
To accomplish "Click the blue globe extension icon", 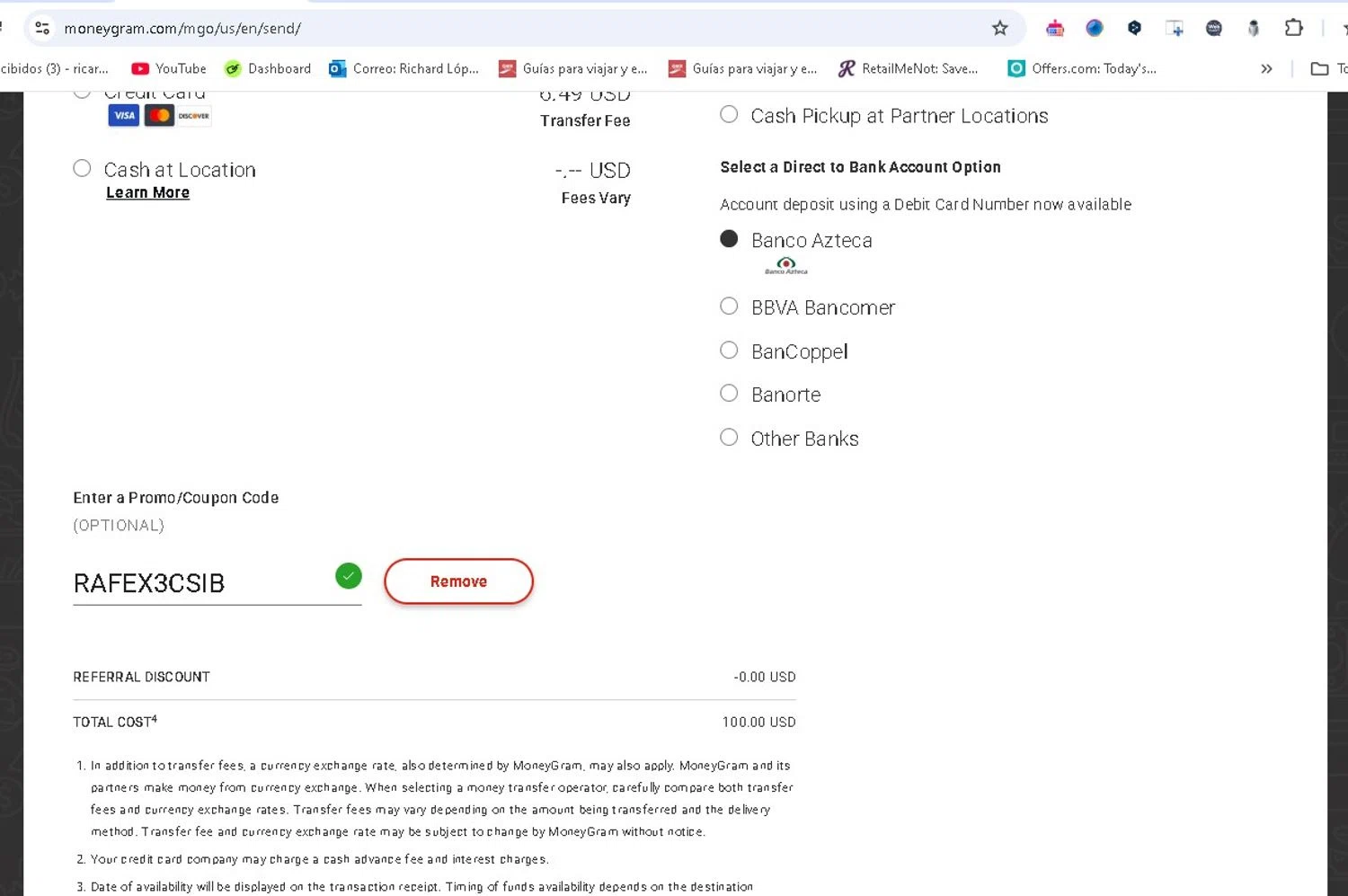I will pos(1095,28).
